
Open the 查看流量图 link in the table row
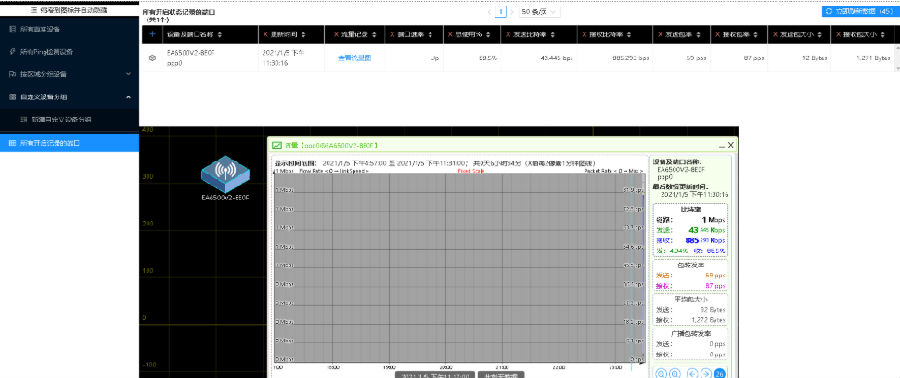click(x=355, y=58)
